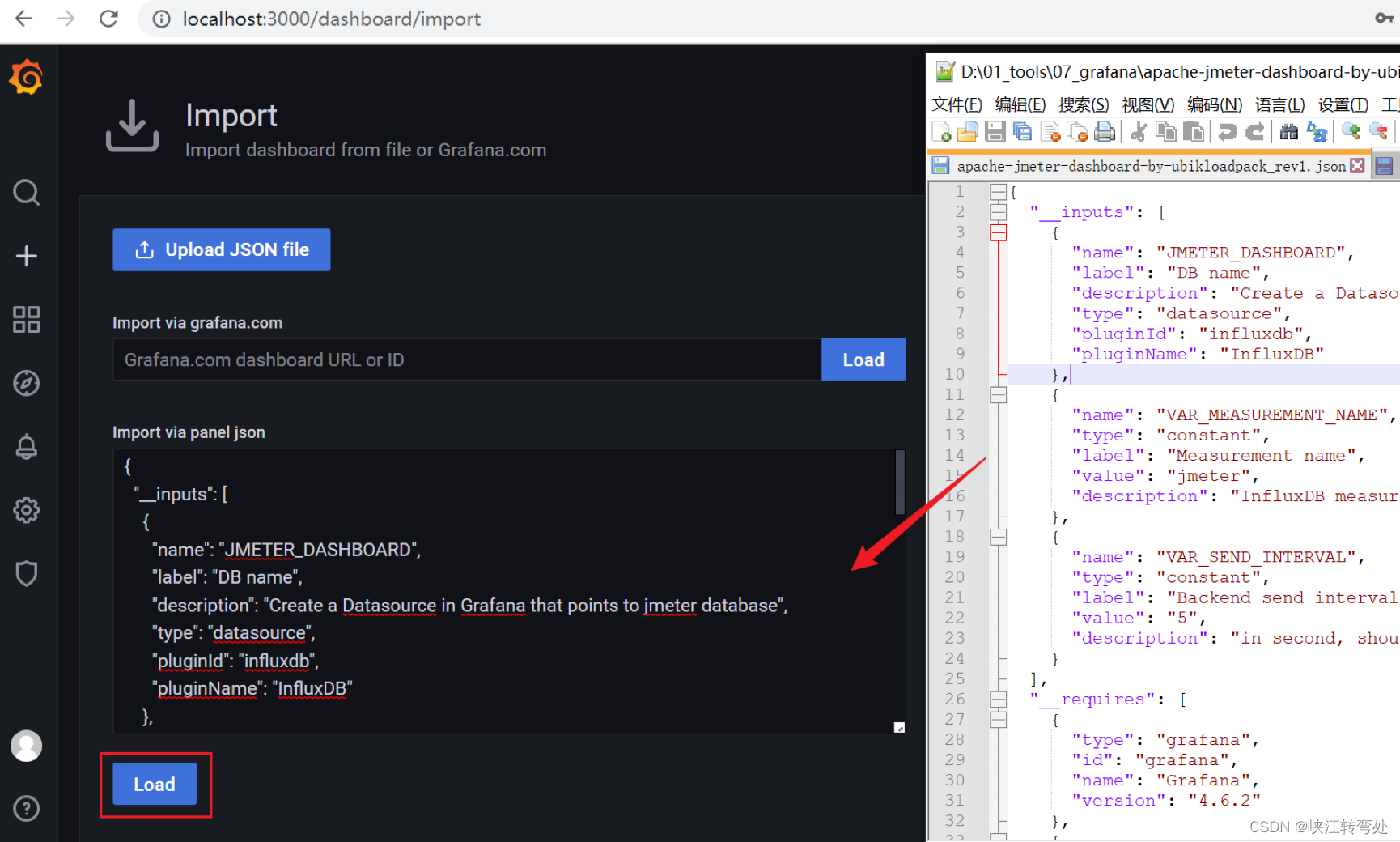
Task: Click the Copy icon in Notepad++ toolbar
Action: (x=1166, y=131)
